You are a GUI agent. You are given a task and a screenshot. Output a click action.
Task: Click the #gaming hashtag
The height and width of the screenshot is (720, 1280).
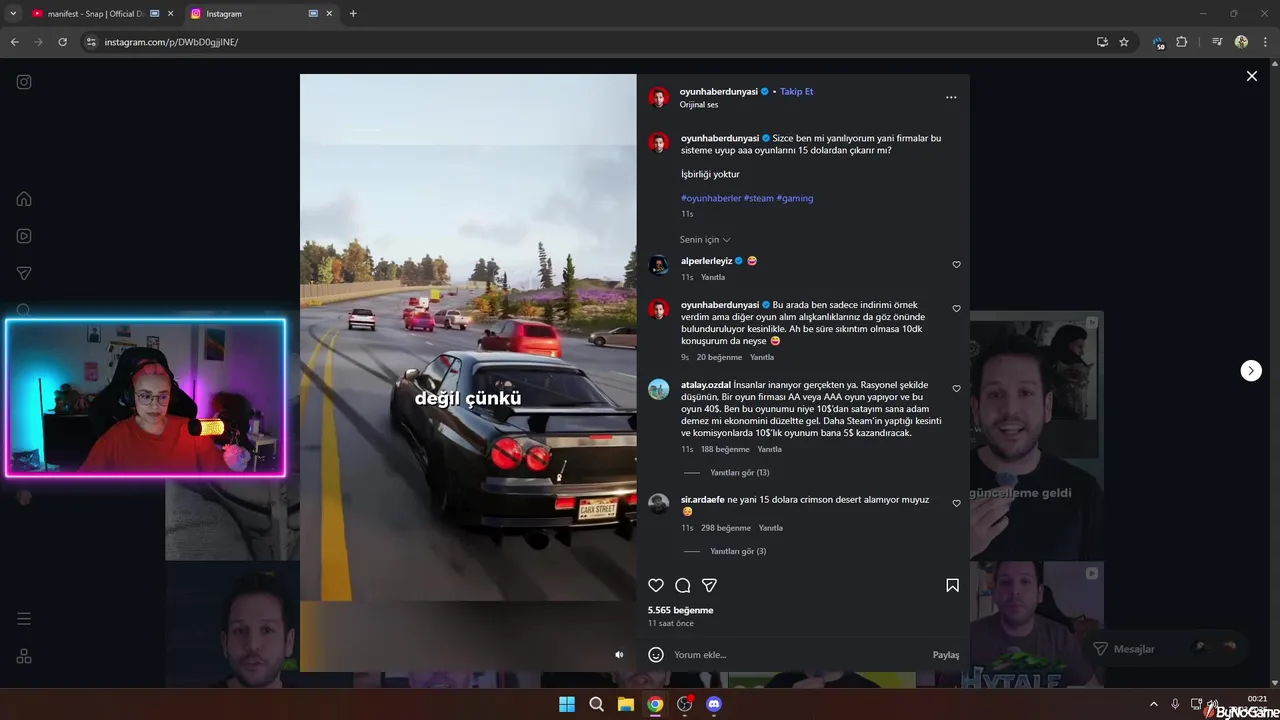click(795, 198)
